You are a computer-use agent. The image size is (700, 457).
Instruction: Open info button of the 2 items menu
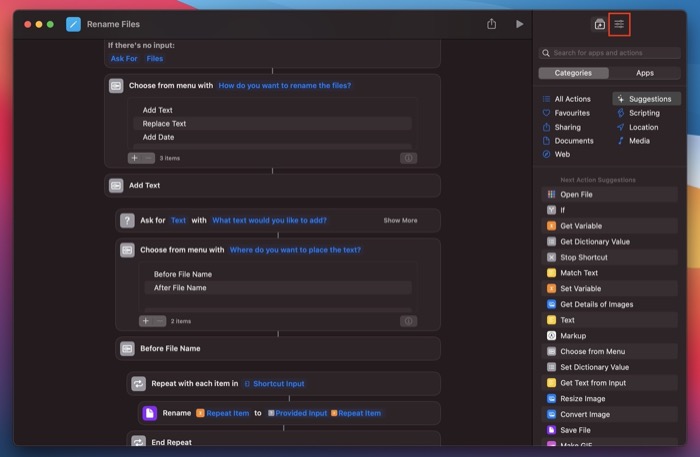click(x=408, y=321)
